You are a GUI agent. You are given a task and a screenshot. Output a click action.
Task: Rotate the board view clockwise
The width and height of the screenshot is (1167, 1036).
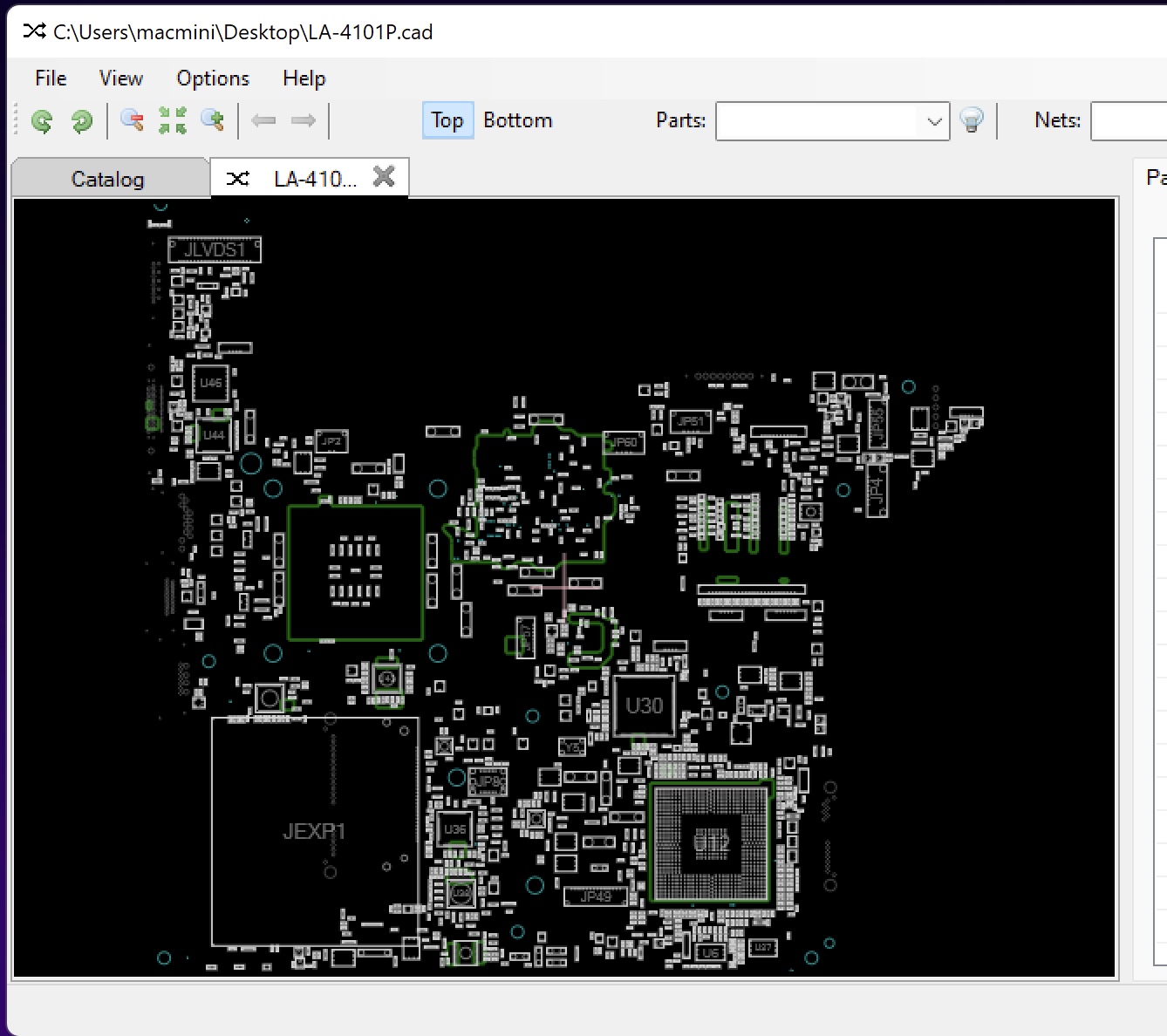coord(82,121)
